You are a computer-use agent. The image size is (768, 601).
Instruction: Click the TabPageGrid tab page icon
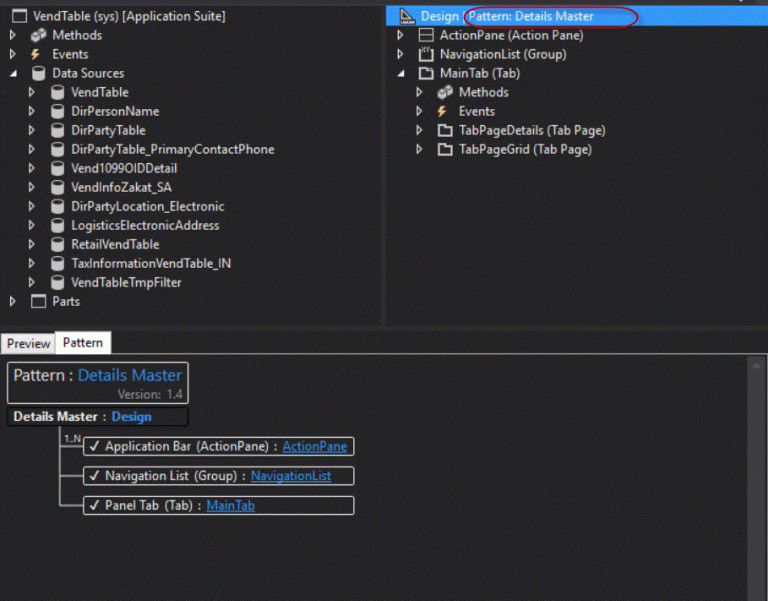[445, 149]
